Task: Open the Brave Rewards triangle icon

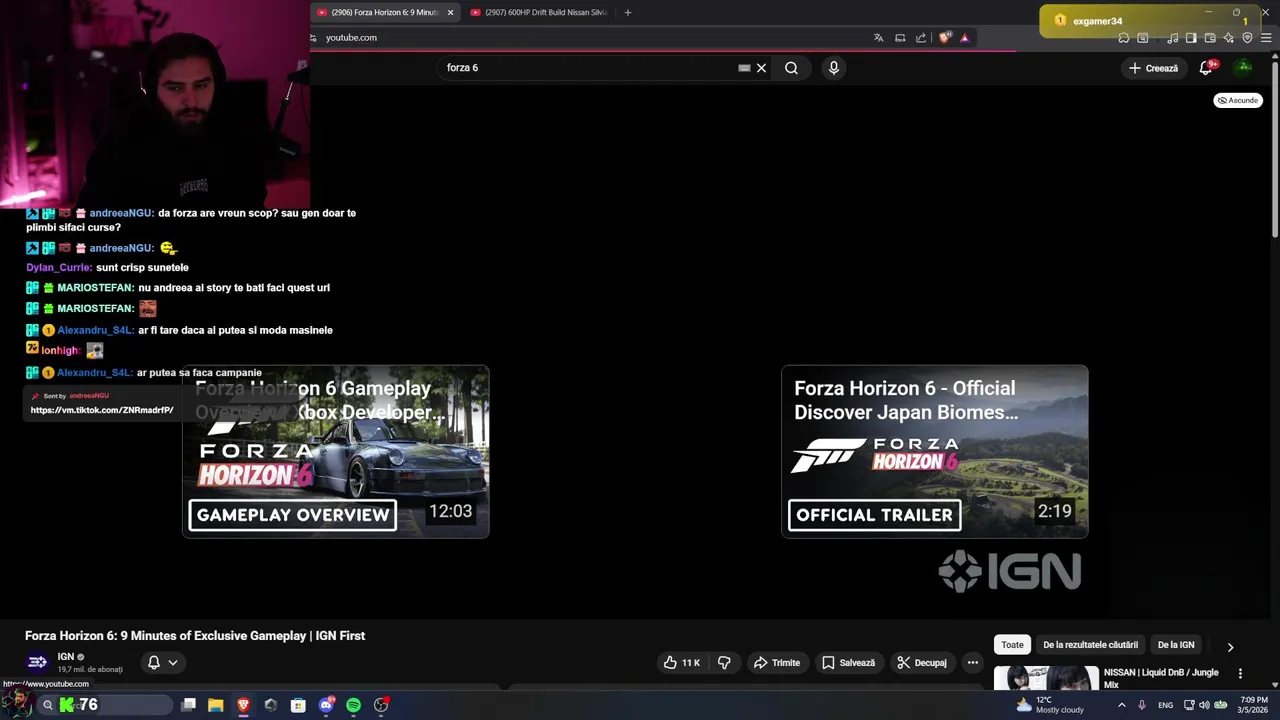Action: point(965,38)
